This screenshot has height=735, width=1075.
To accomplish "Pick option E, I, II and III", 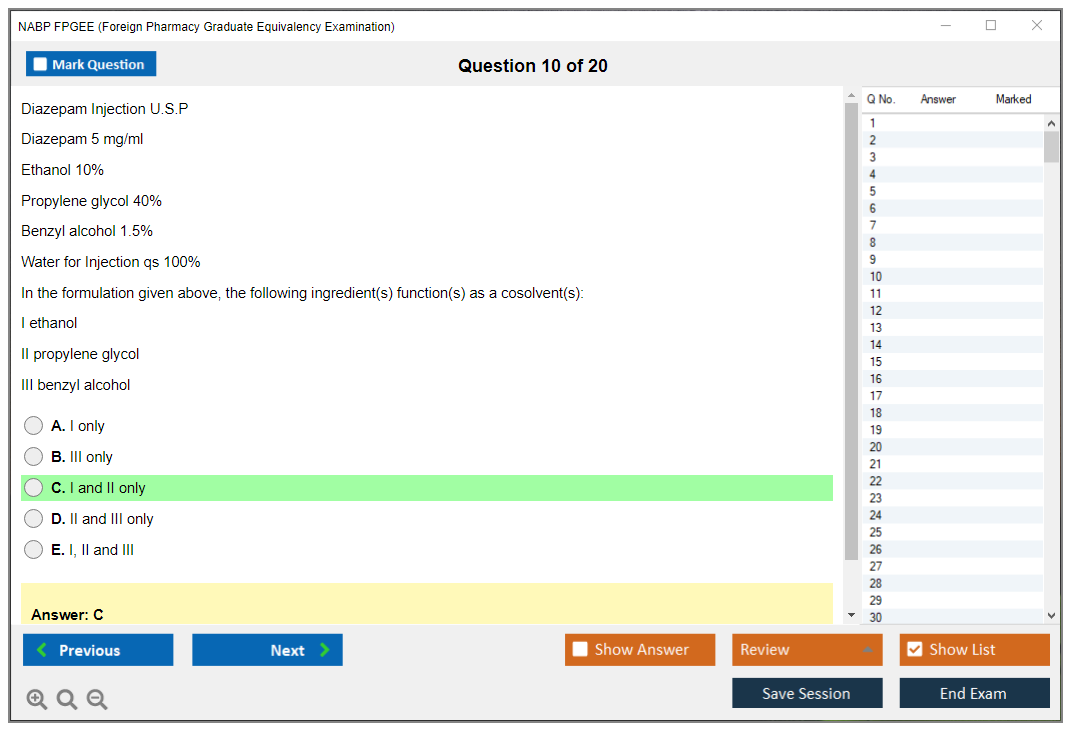I will click(x=34, y=550).
